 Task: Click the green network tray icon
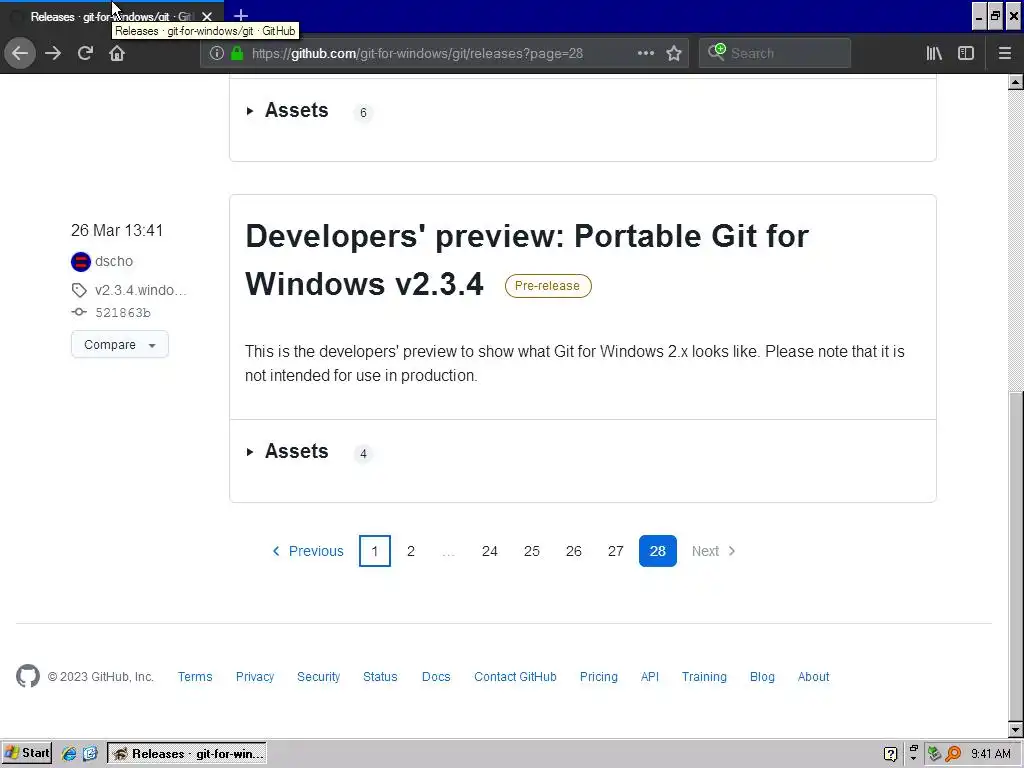[934, 754]
